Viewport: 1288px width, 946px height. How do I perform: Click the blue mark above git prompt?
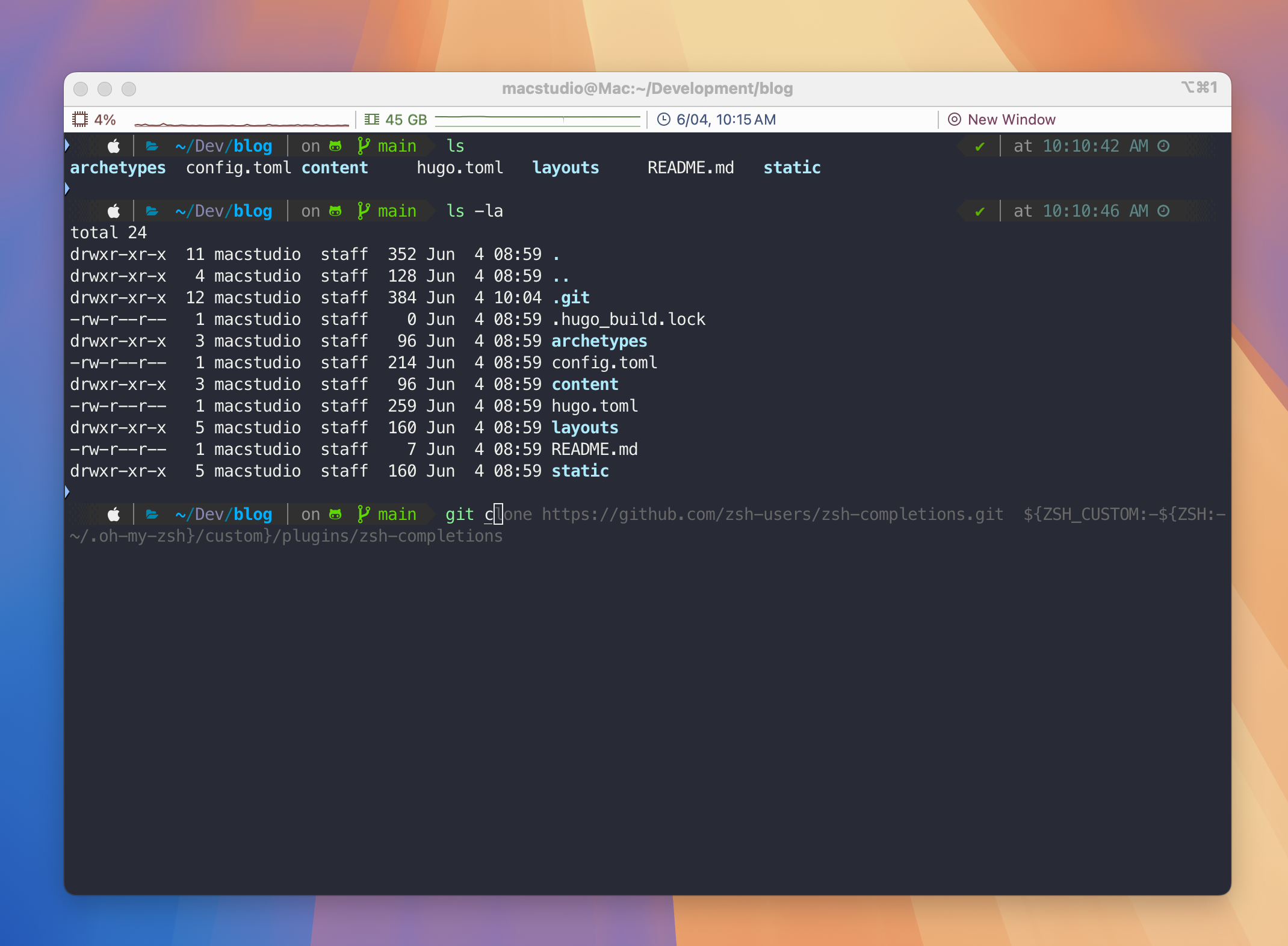pos(67,492)
